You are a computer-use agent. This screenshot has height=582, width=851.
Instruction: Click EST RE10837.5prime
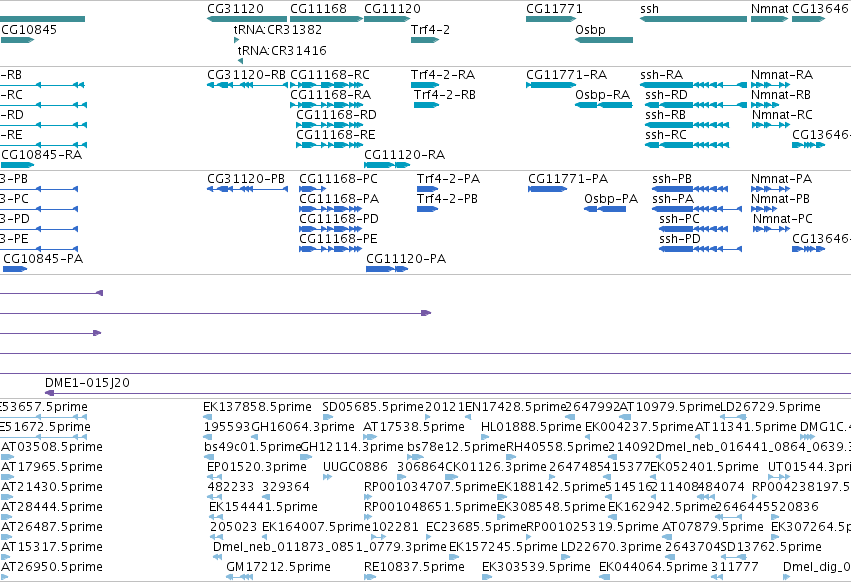[414, 567]
